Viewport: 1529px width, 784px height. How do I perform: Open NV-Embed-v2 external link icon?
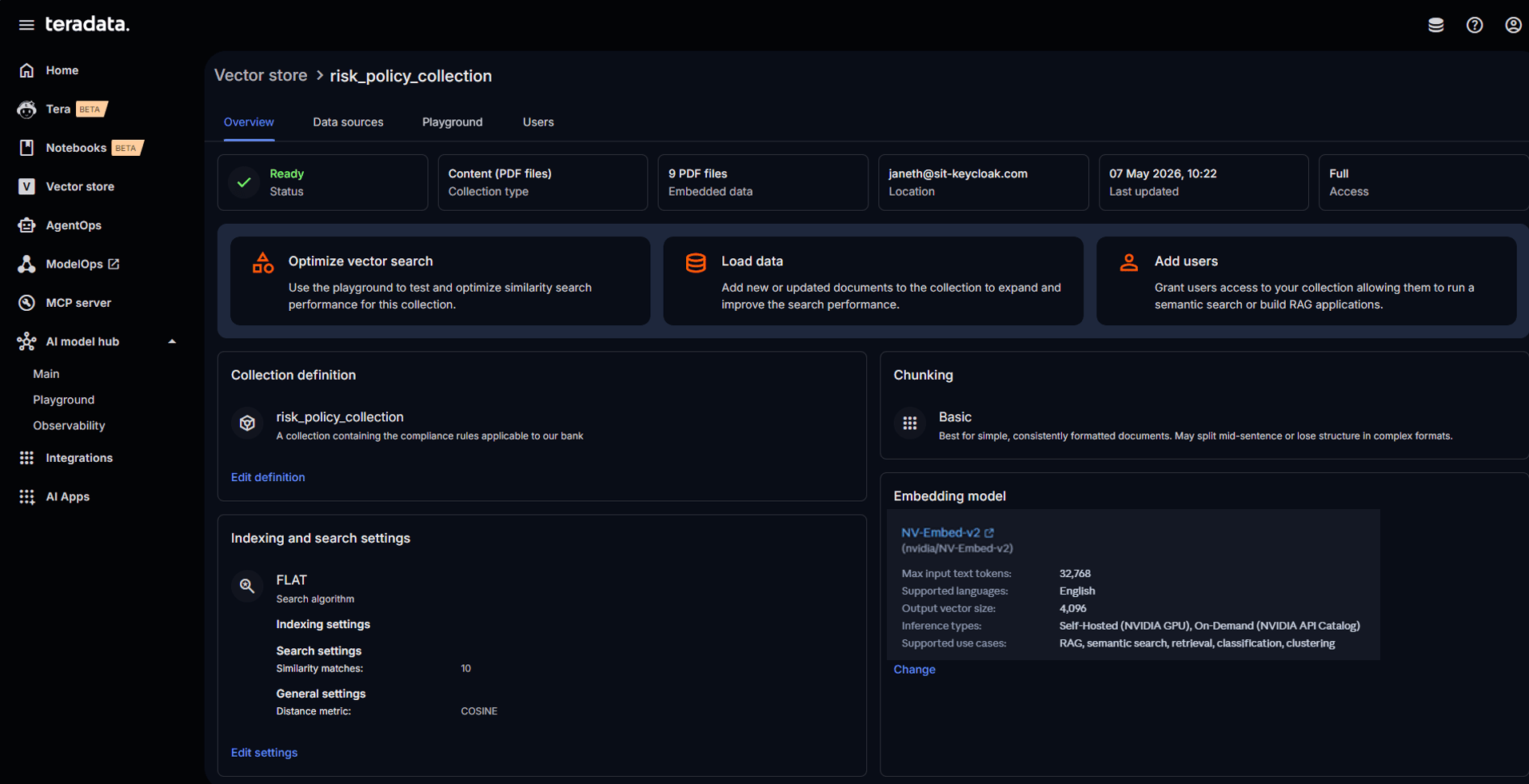(989, 533)
